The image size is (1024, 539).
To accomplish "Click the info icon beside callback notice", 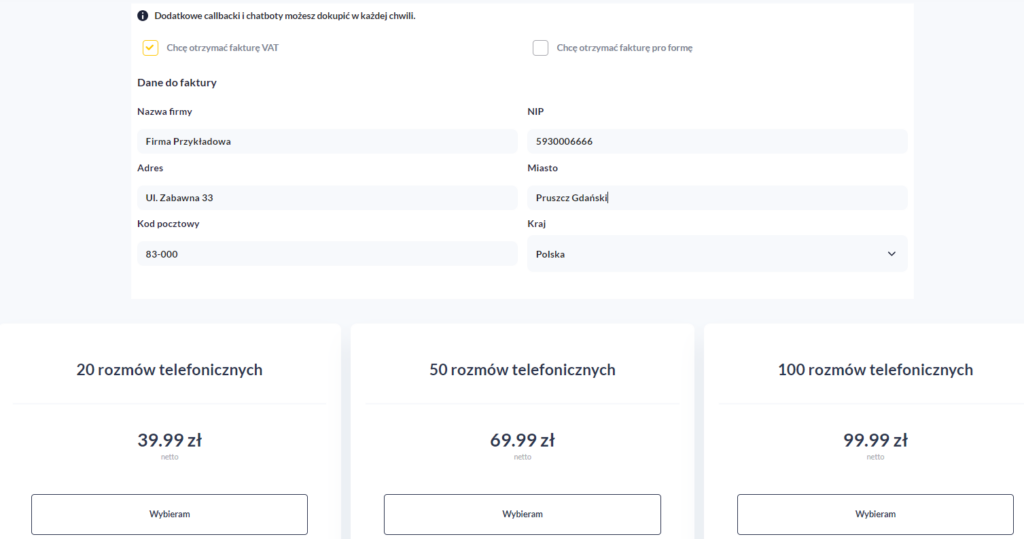I will (x=143, y=16).
